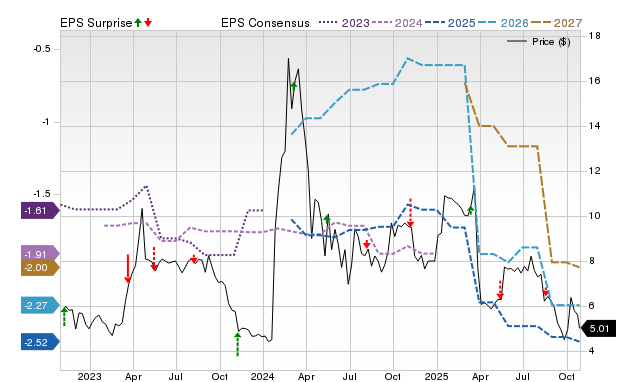The width and height of the screenshot is (640, 382).
Task: Click the -1.5 left axis label
Action: (42, 194)
